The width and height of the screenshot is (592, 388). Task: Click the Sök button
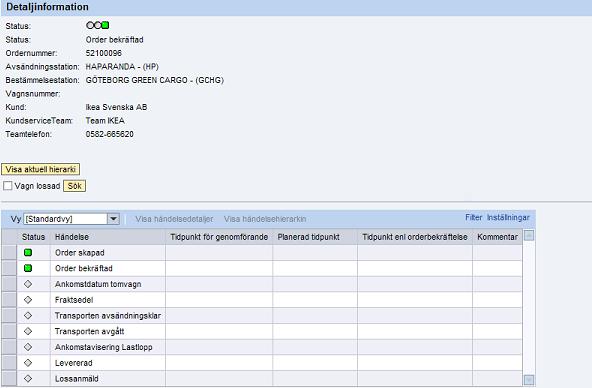point(74,186)
